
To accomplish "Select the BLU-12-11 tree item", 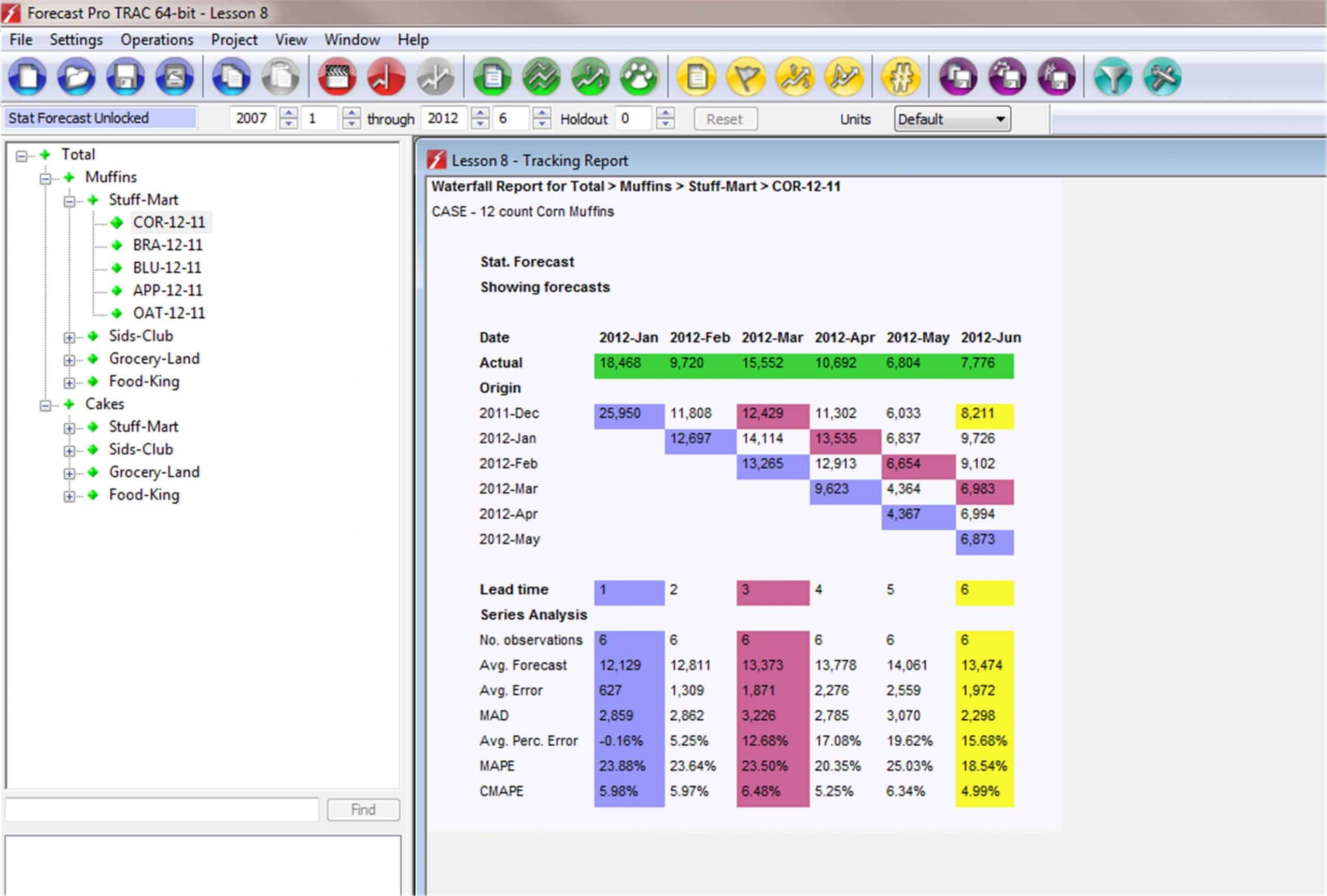I will coord(167,267).
